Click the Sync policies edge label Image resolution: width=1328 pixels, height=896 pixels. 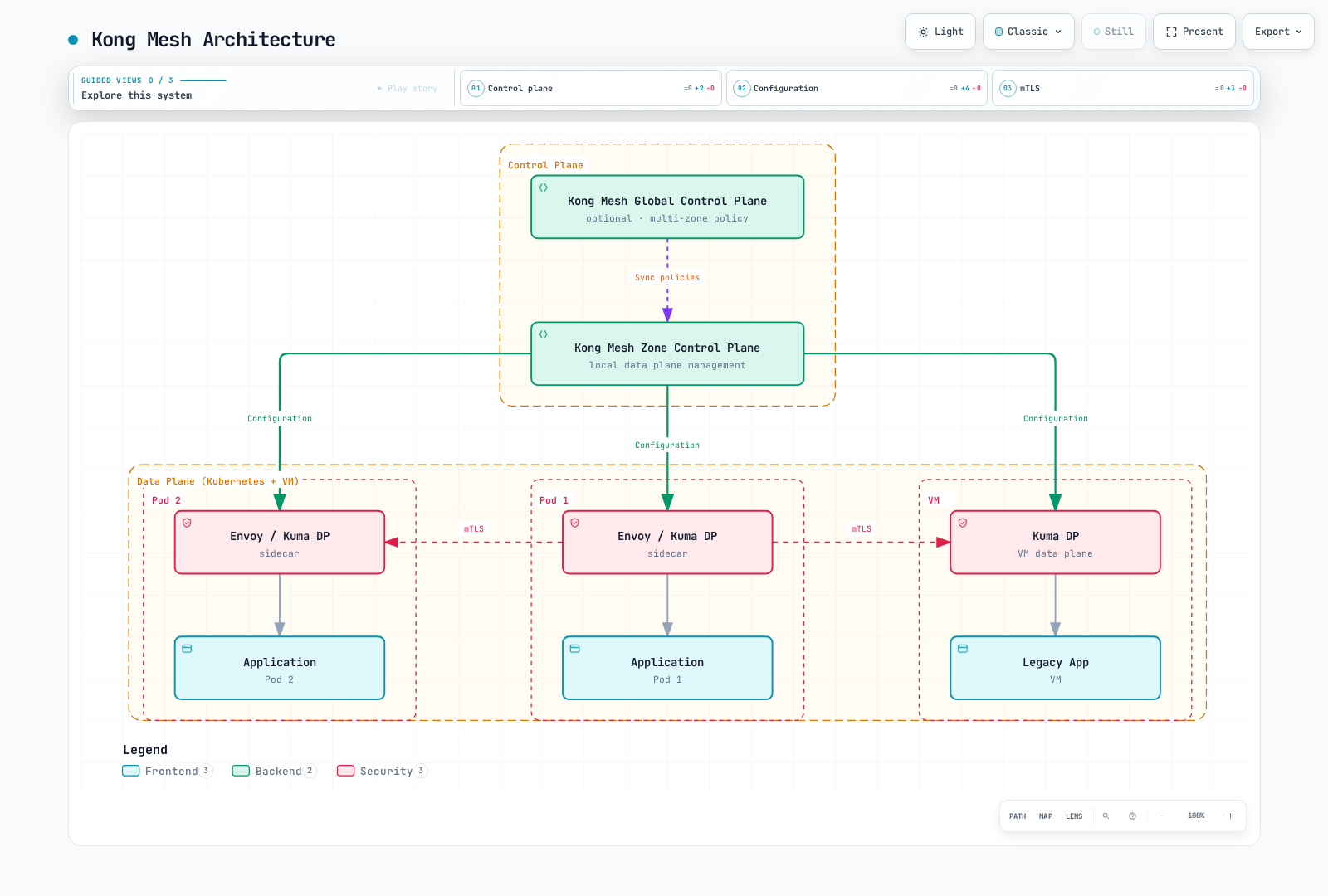667,278
